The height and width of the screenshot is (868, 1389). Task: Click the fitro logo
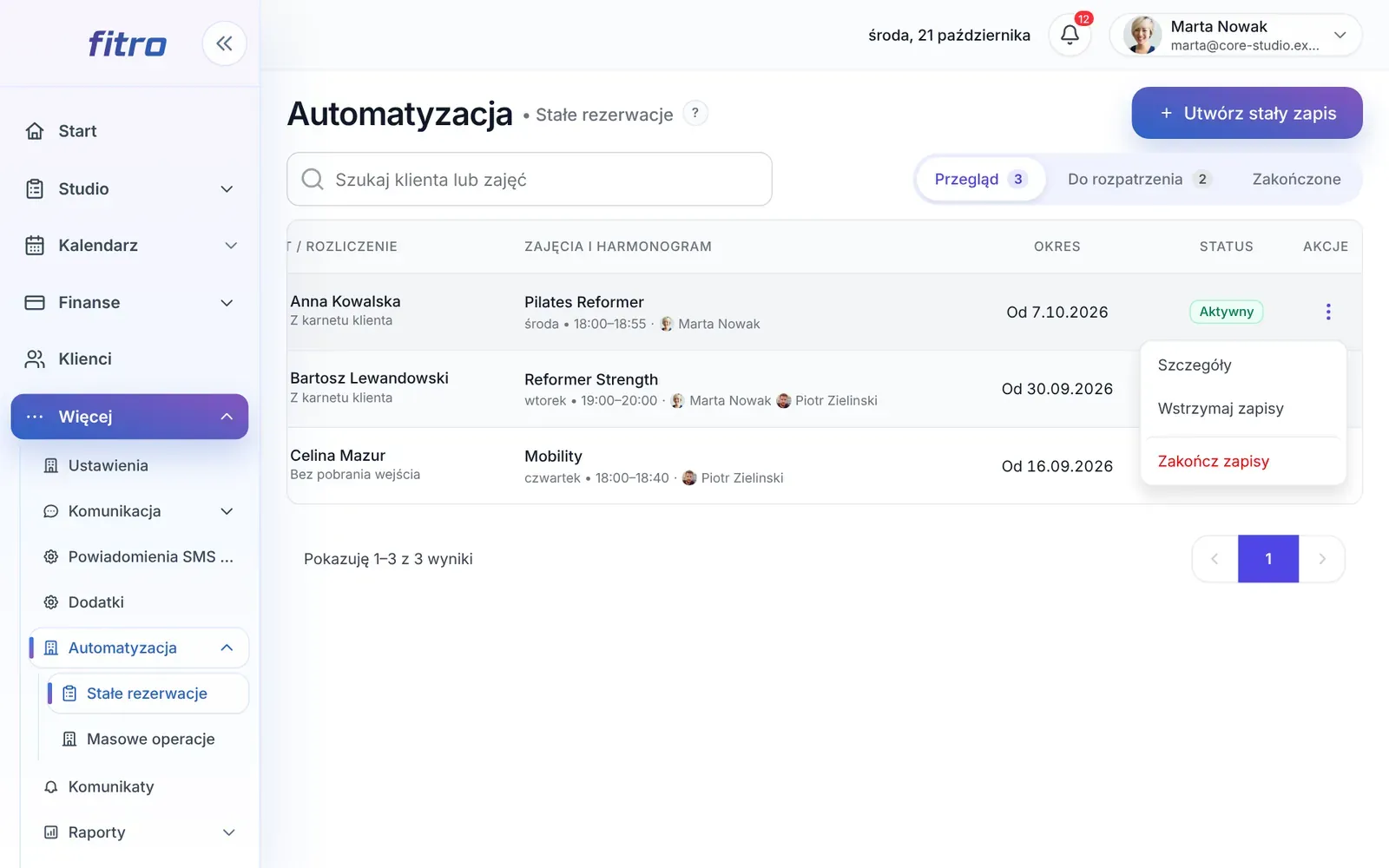[x=127, y=43]
